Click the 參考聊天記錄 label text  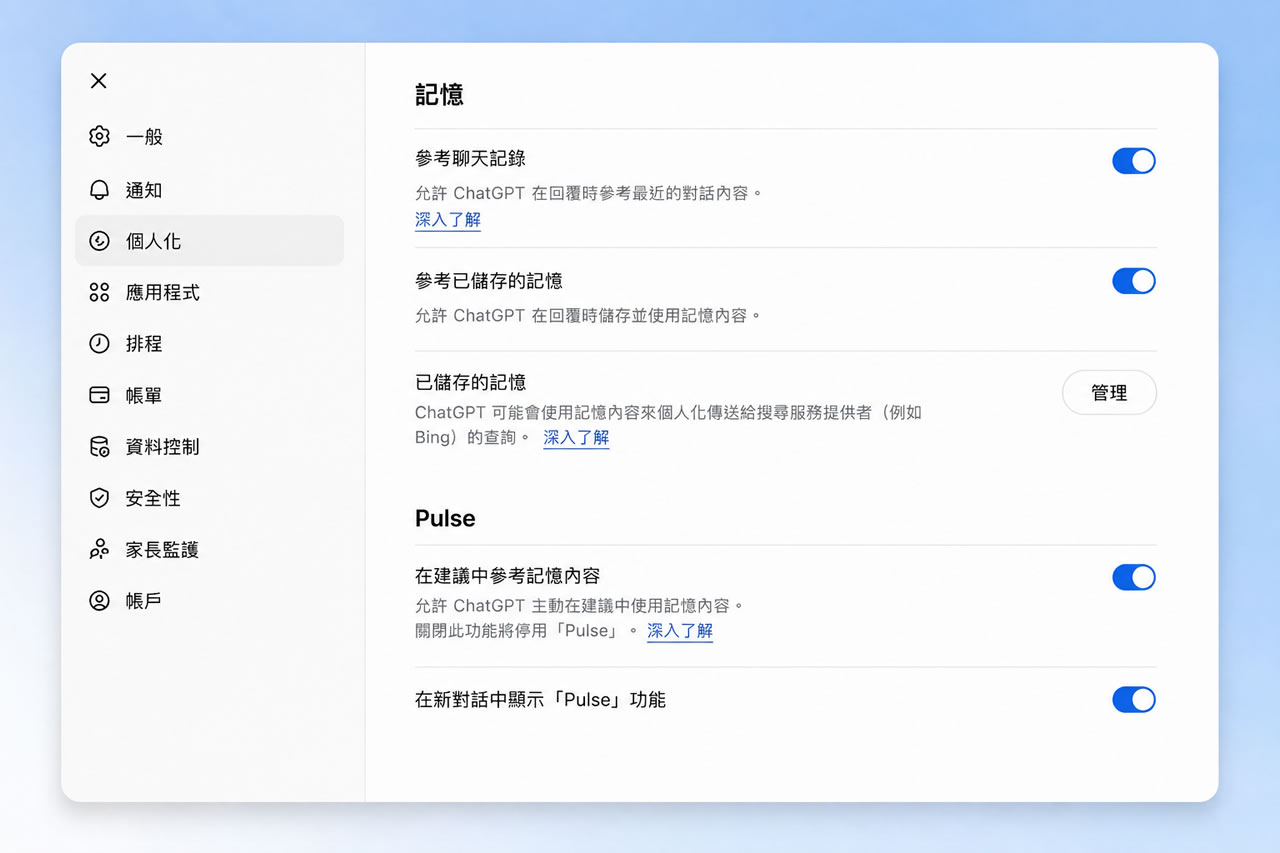471,159
